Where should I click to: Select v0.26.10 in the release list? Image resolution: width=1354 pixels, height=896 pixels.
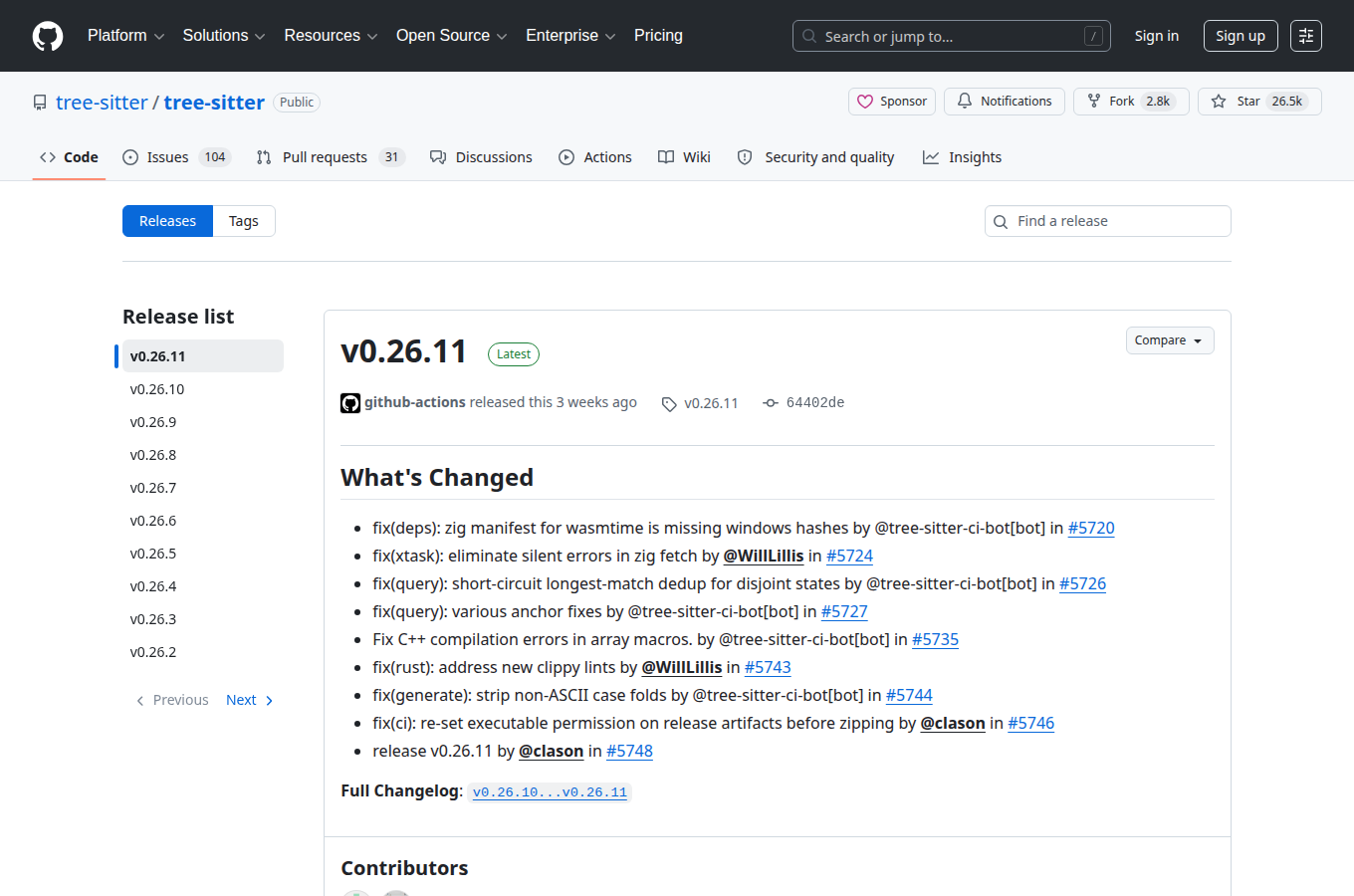[203, 389]
